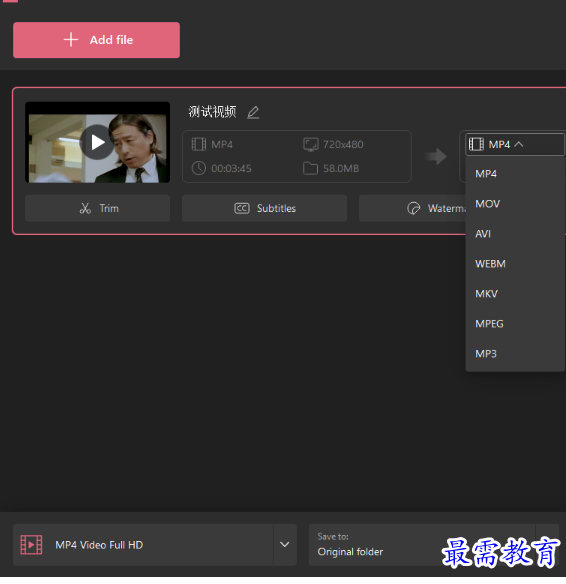Choose MP3 from the format list
566x584 pixels.
click(x=515, y=354)
